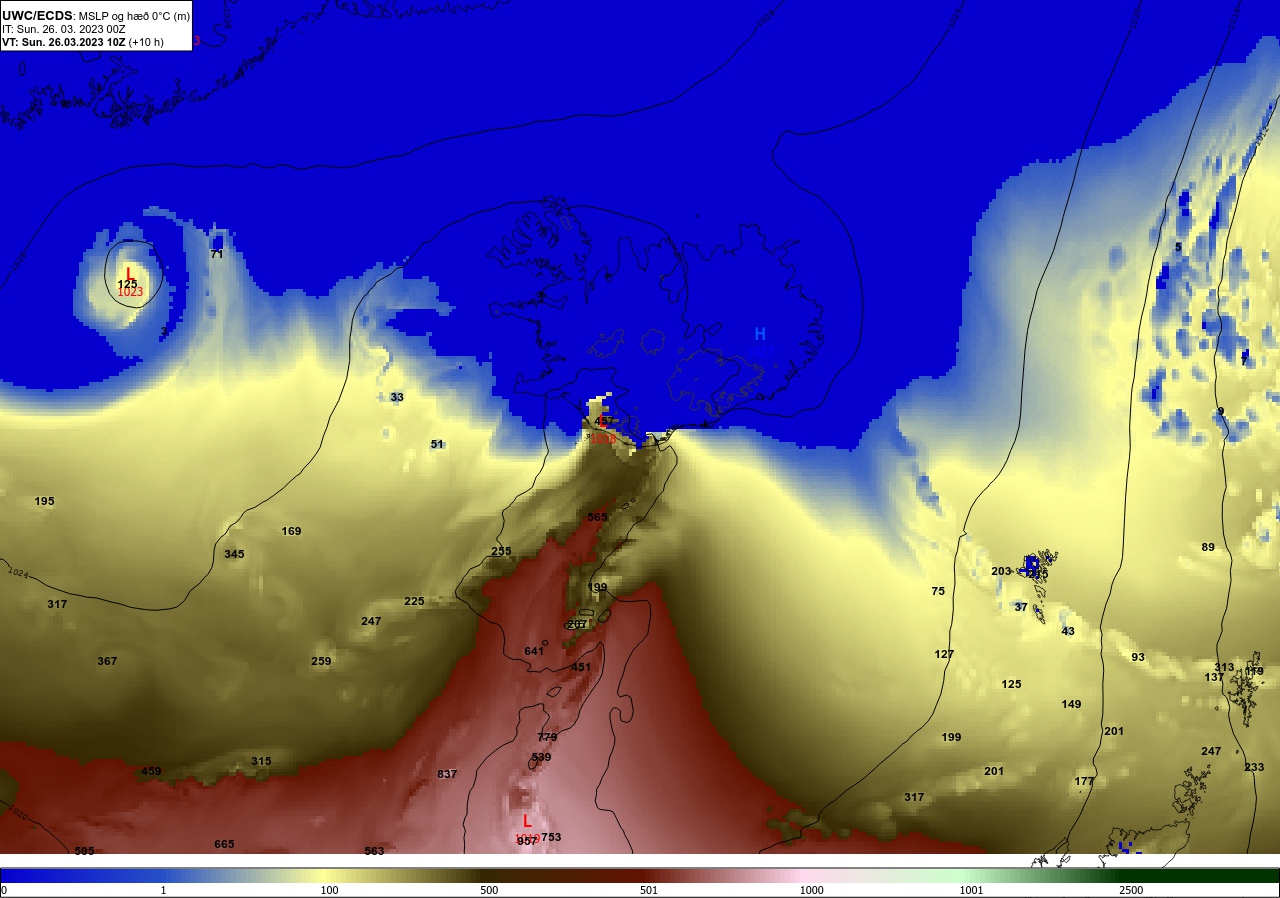
Task: Click the map value 149
Action: pos(1071,704)
